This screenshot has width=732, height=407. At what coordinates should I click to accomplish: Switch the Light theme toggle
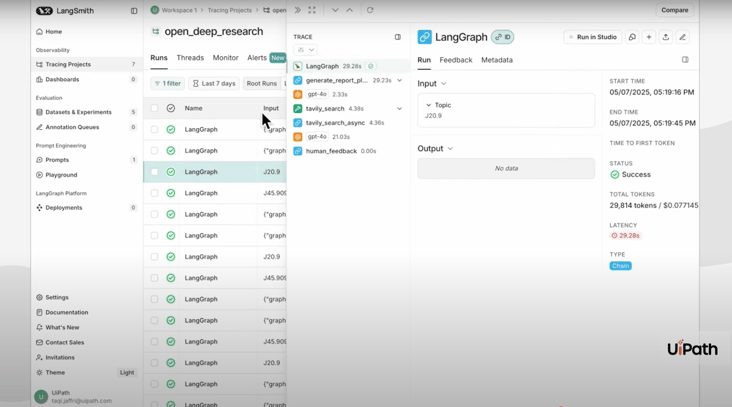(127, 372)
